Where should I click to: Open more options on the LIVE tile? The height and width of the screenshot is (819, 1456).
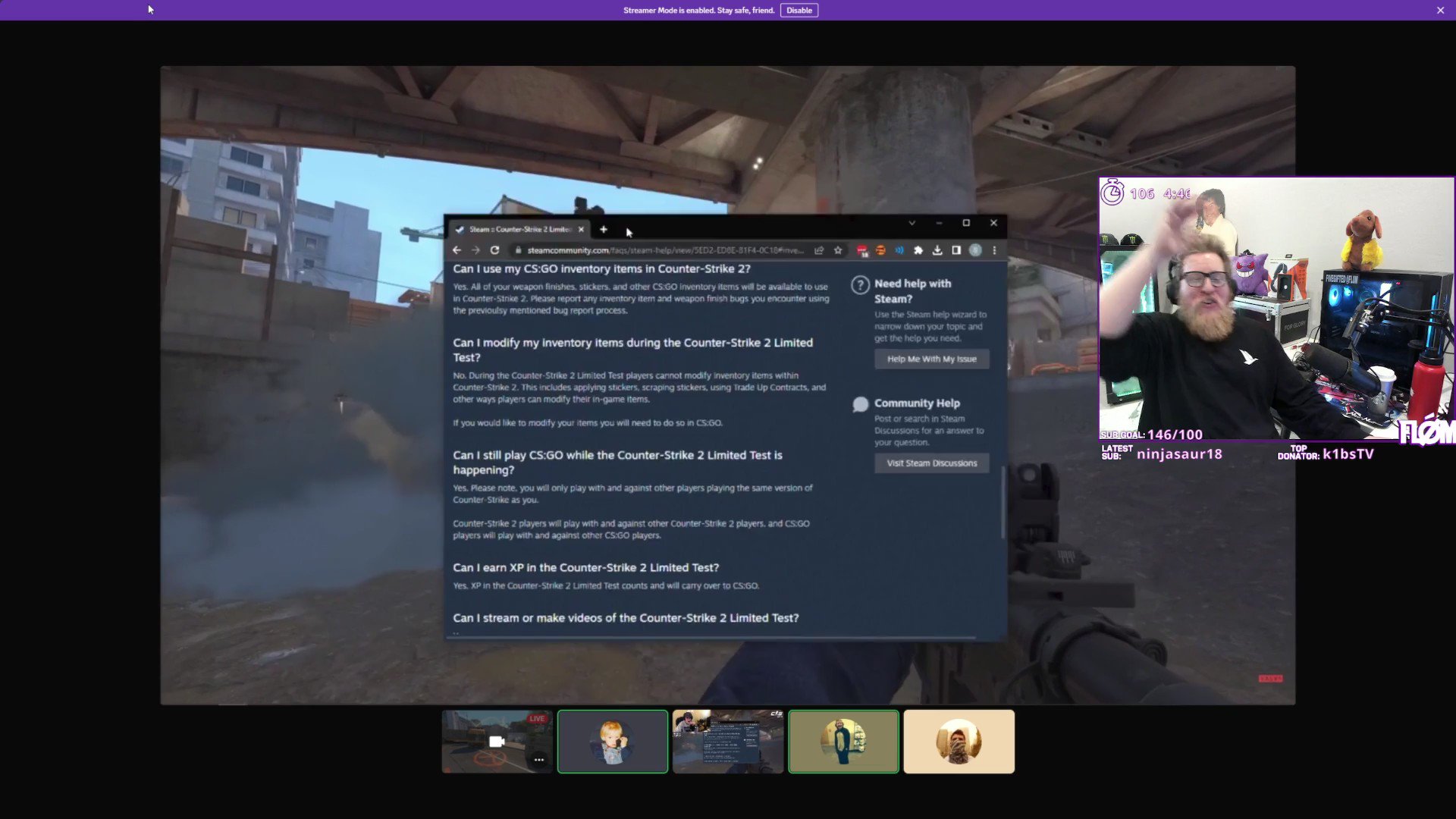tap(538, 759)
